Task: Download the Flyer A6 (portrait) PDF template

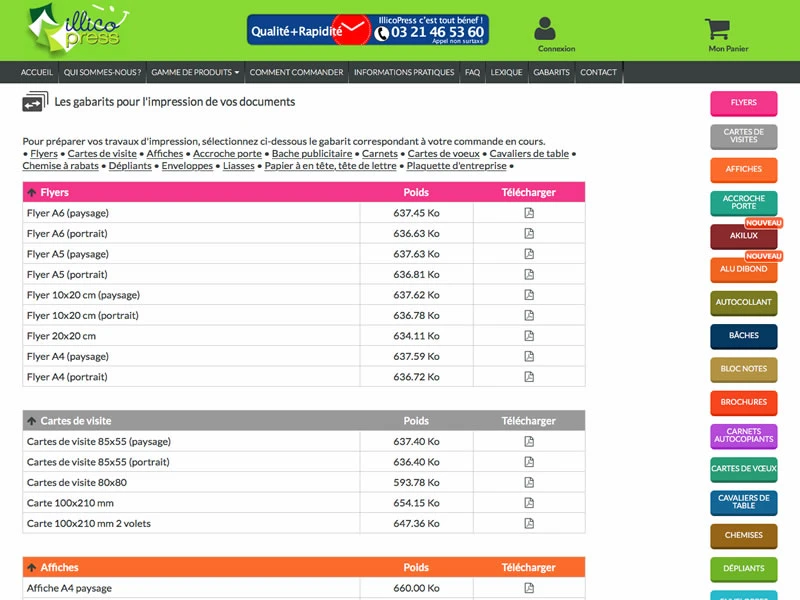Action: tap(529, 233)
